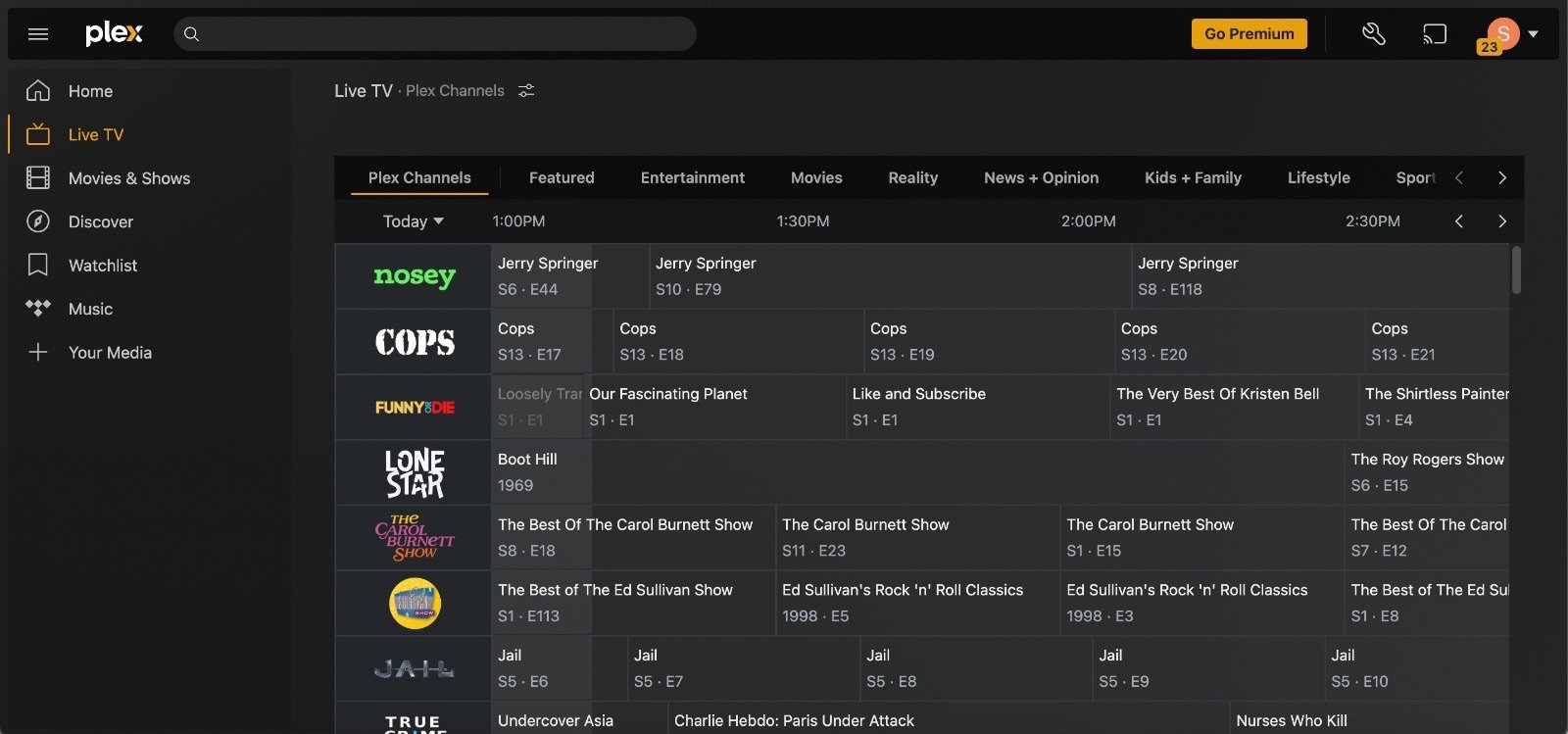Viewport: 1568px width, 734px height.
Task: Open Watchlist in the sidebar
Action: (103, 266)
